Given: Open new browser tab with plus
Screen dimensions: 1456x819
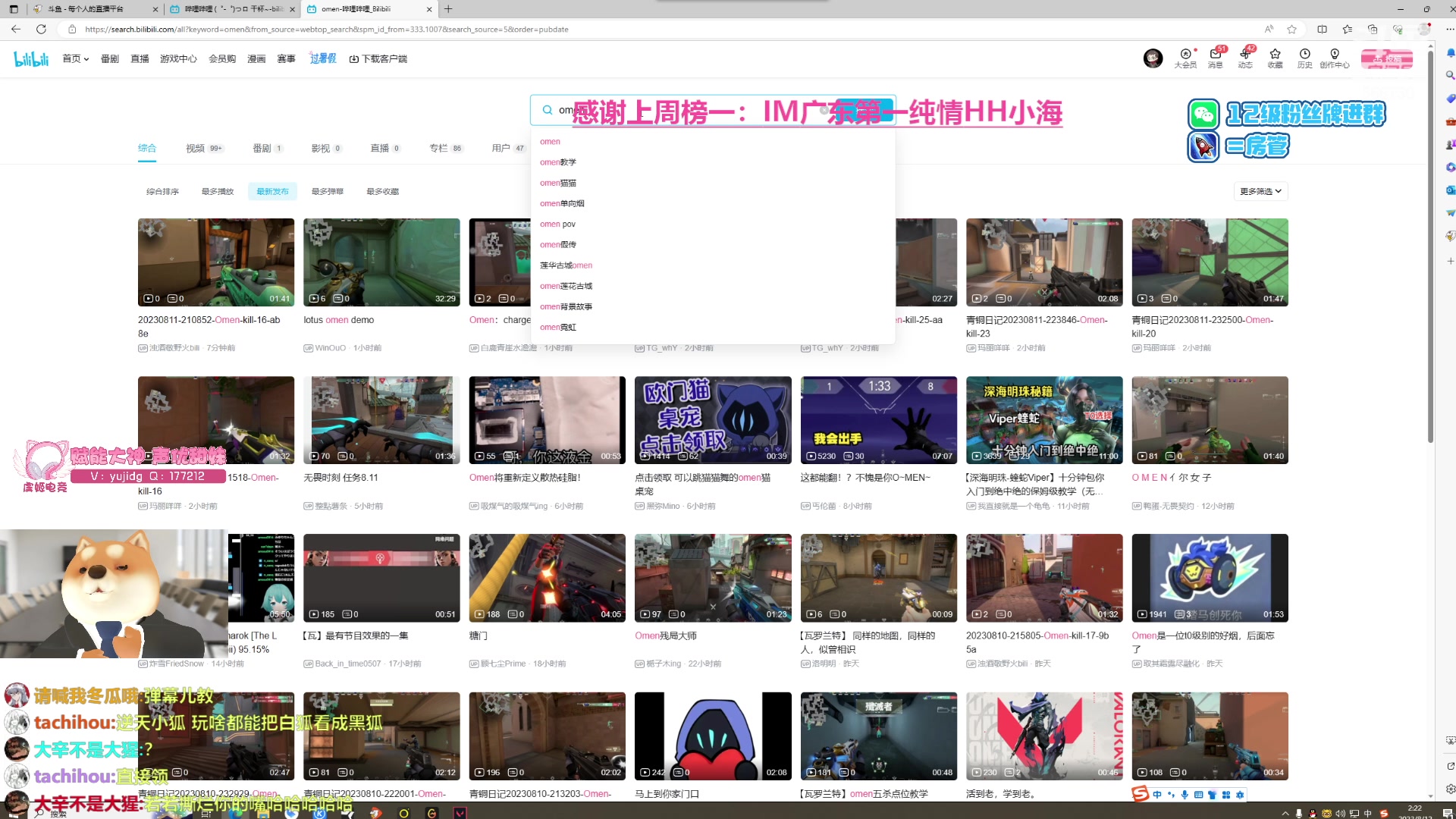Looking at the screenshot, I should click(448, 9).
